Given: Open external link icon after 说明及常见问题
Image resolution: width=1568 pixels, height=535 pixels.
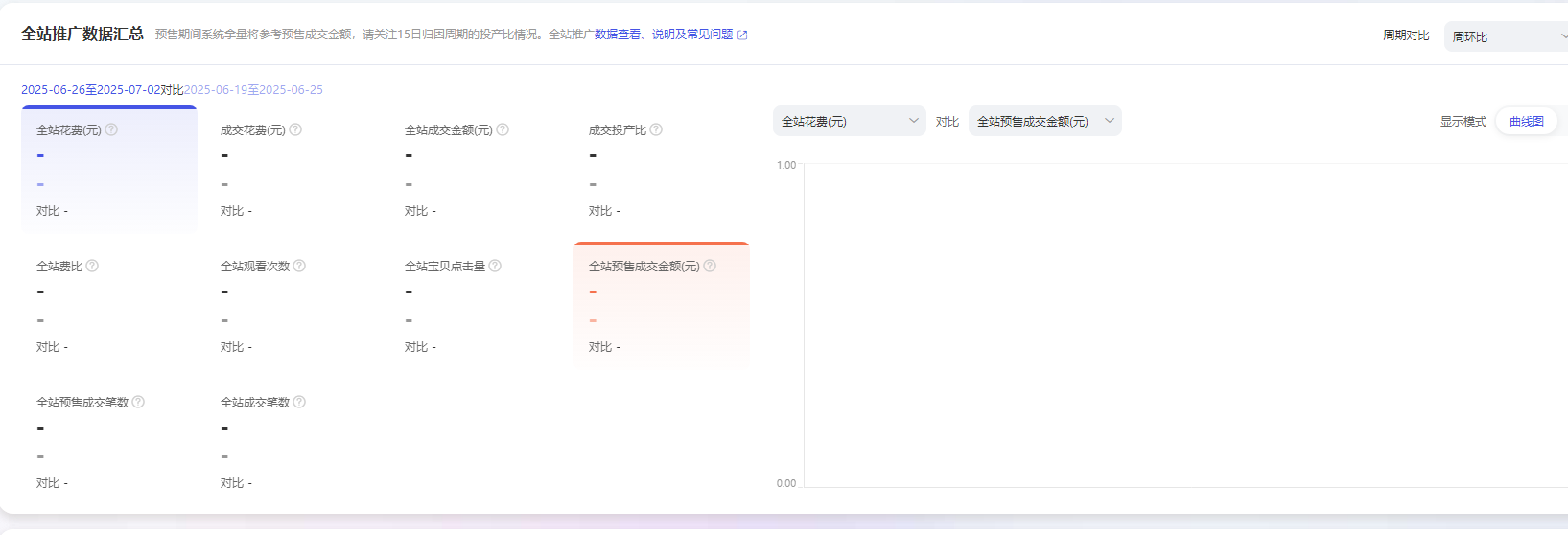Looking at the screenshot, I should (x=742, y=35).
